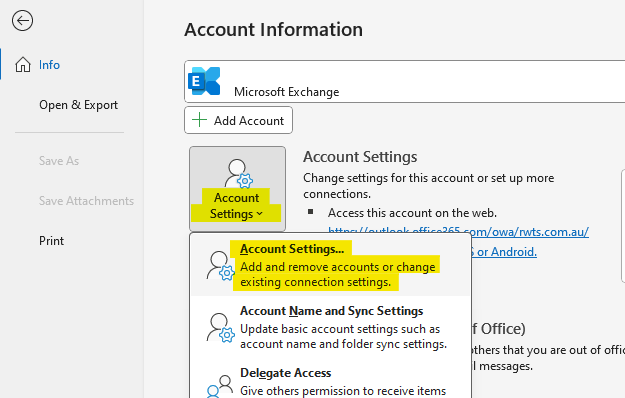Select Print in the backstage sidebar
Screen dimensions: 625x398
pyautogui.click(x=51, y=241)
